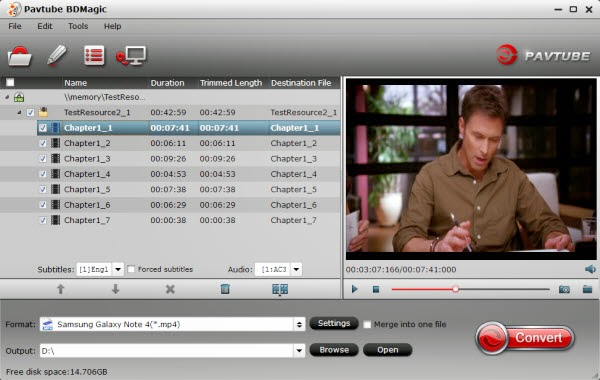
Task: Uncheck the Chapter1_3 checkbox
Action: click(43, 158)
